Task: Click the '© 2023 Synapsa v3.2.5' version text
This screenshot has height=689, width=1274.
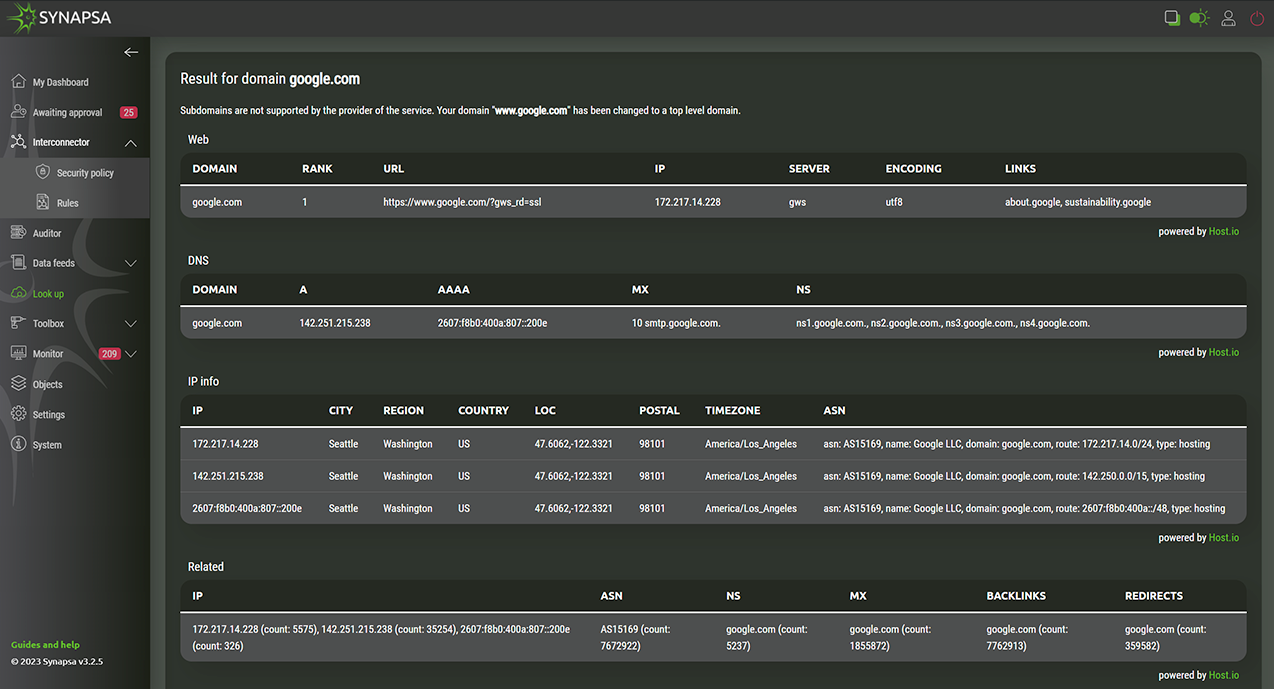Action: 57,661
